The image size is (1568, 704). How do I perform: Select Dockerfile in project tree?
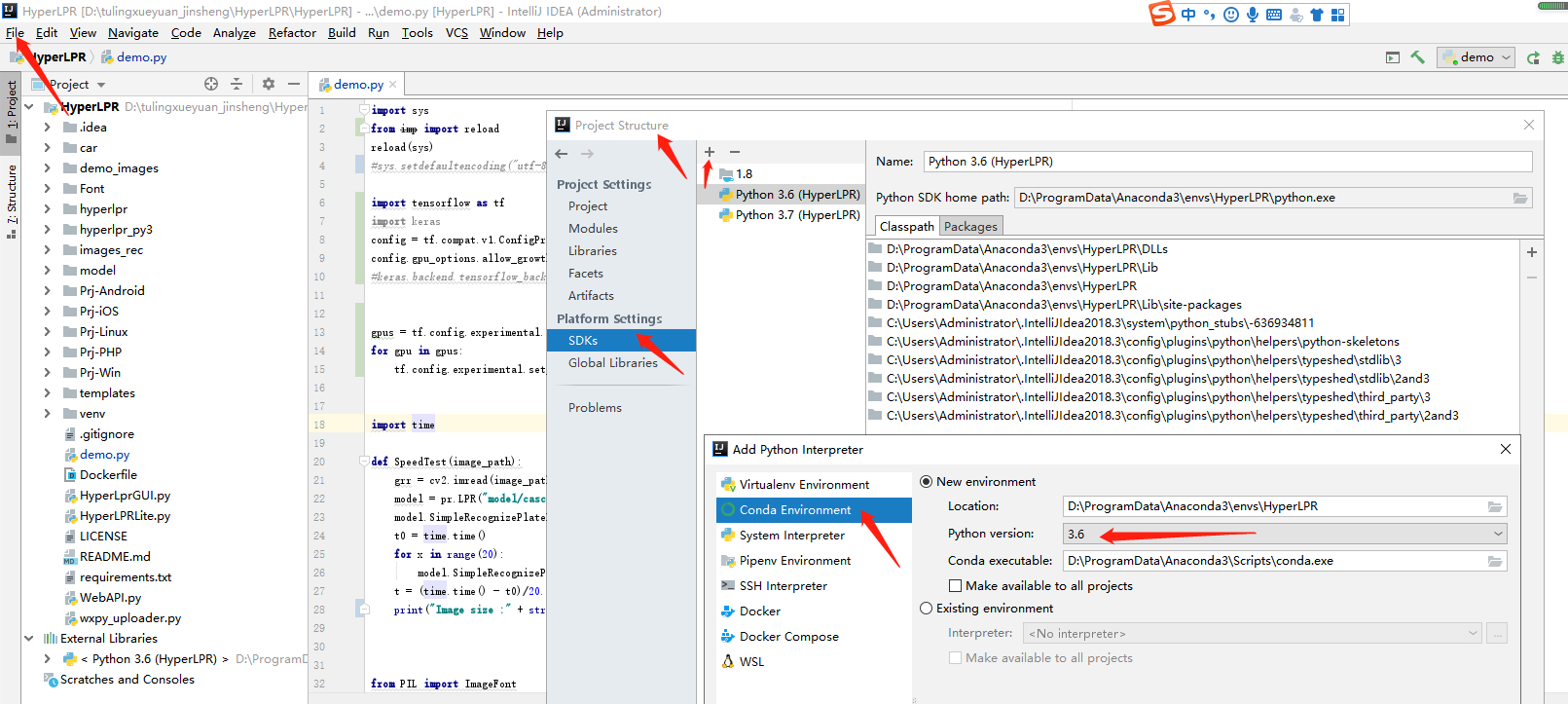[x=108, y=475]
